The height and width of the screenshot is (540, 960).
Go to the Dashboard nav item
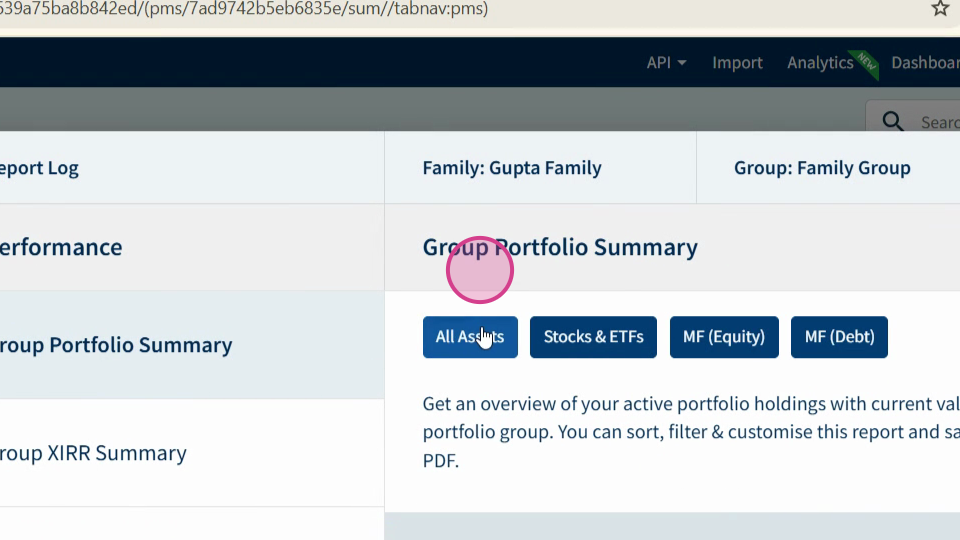click(925, 62)
